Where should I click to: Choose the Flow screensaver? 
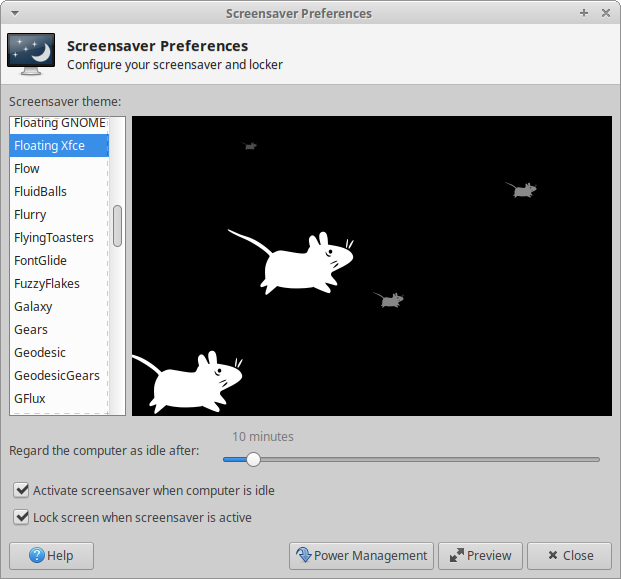[x=59, y=168]
